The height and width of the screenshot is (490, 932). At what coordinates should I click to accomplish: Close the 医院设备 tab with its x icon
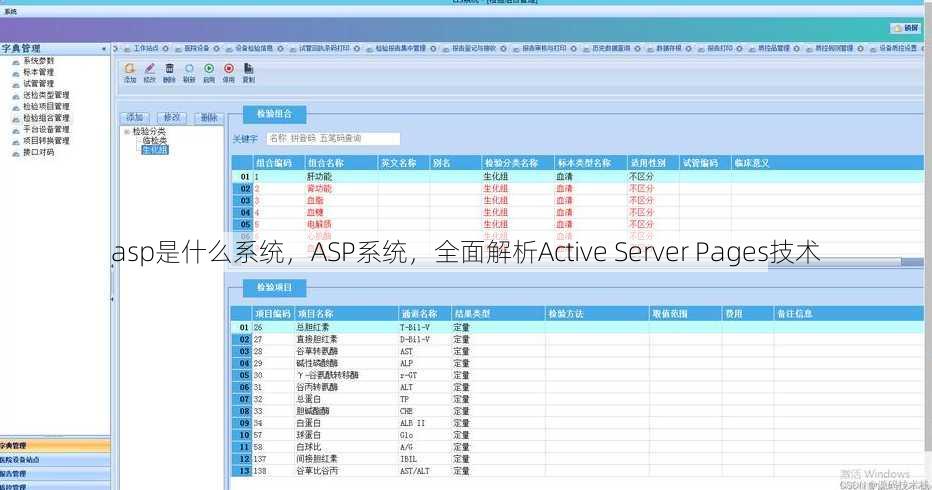[x=216, y=48]
